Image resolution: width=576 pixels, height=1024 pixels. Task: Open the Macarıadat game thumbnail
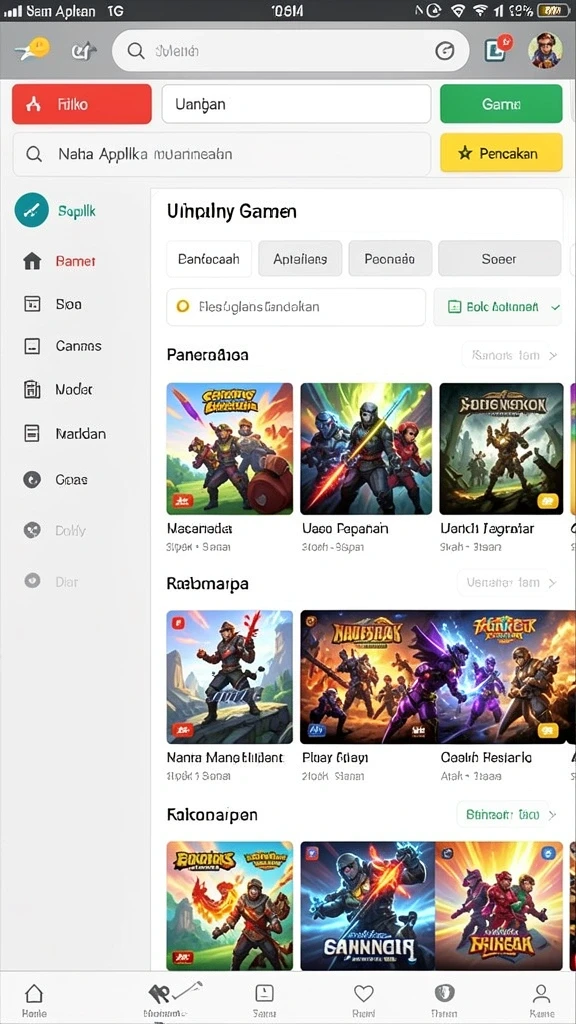229,449
